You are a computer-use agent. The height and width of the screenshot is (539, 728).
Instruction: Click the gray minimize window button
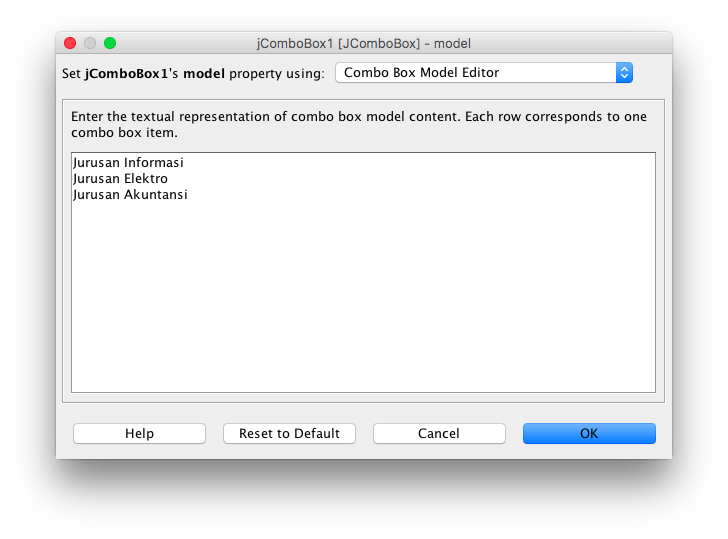click(x=90, y=43)
